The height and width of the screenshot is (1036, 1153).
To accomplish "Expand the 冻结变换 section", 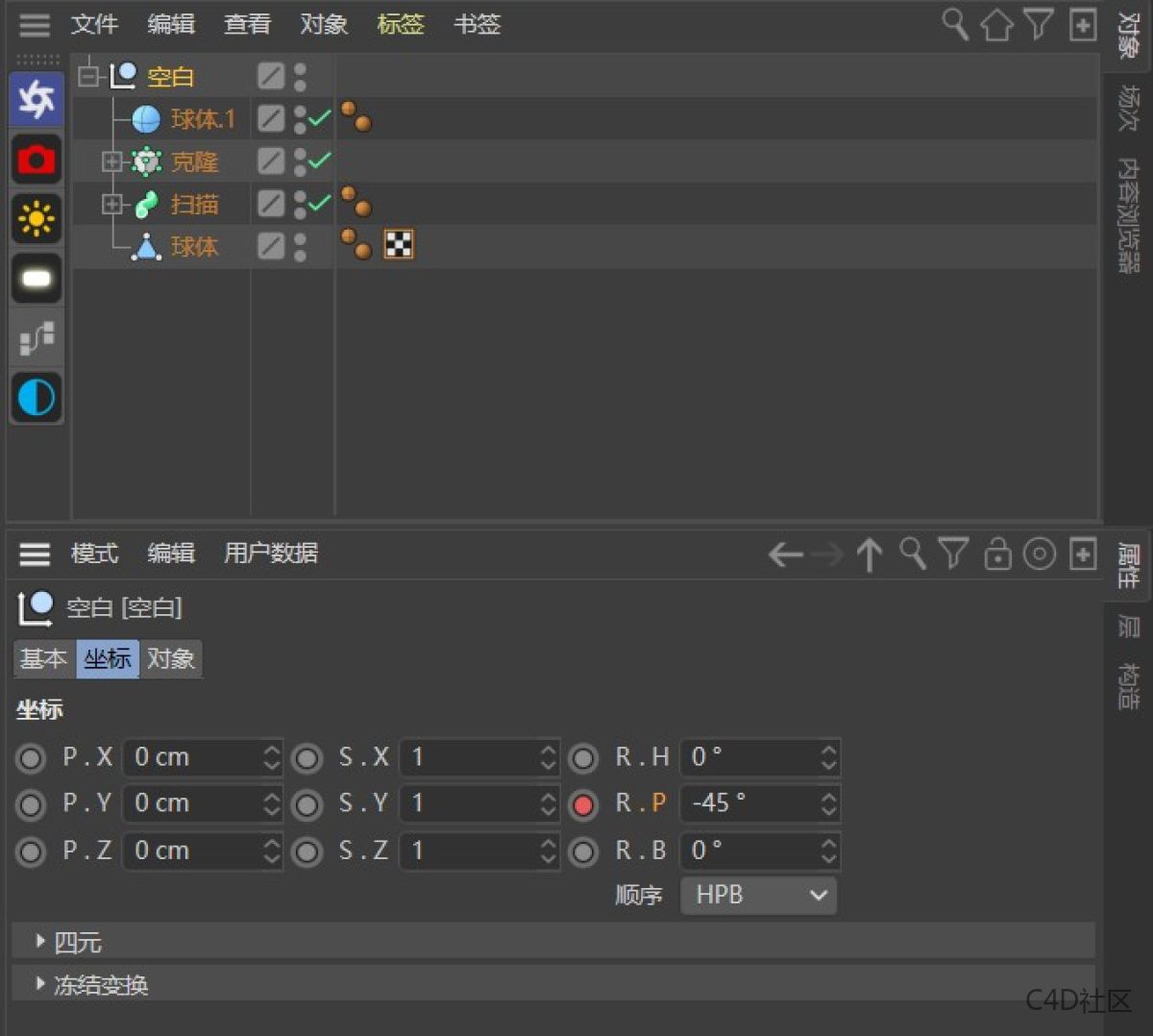I will click(40, 983).
